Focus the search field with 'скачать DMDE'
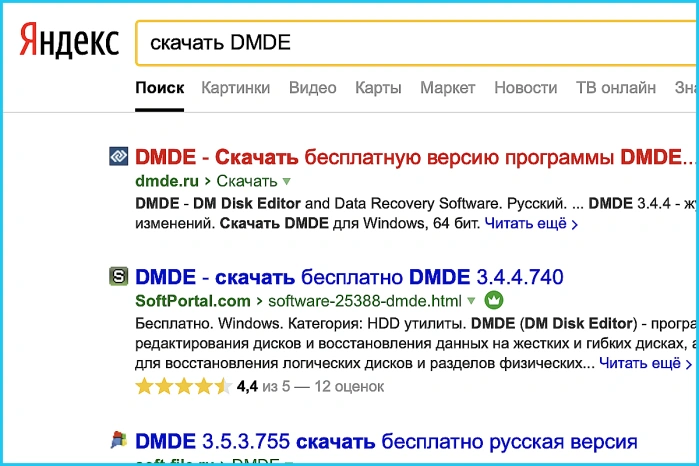Image resolution: width=699 pixels, height=466 pixels. coord(416,43)
